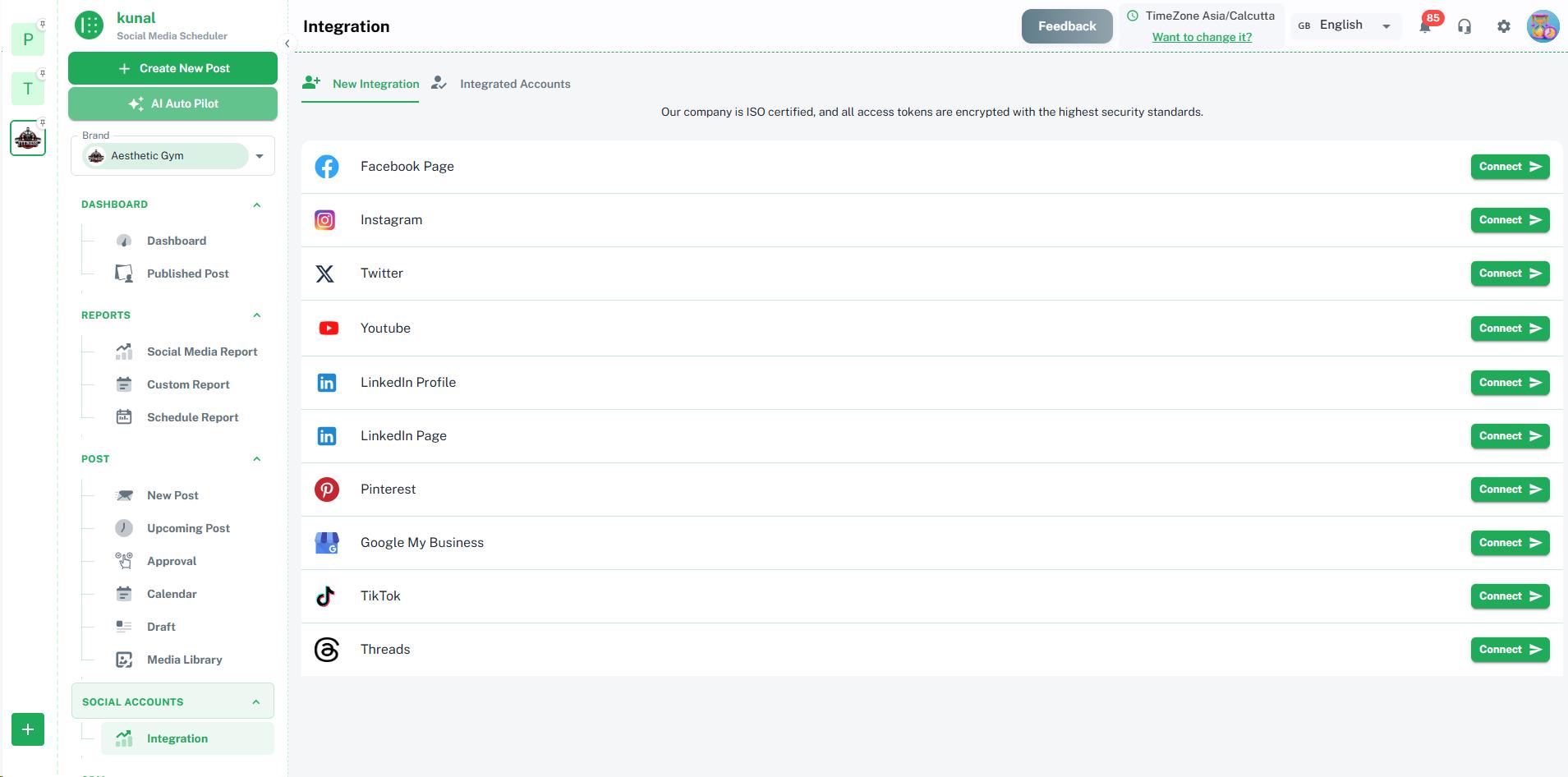Connect the Instagram account
The height and width of the screenshot is (777, 1568).
(x=1510, y=220)
